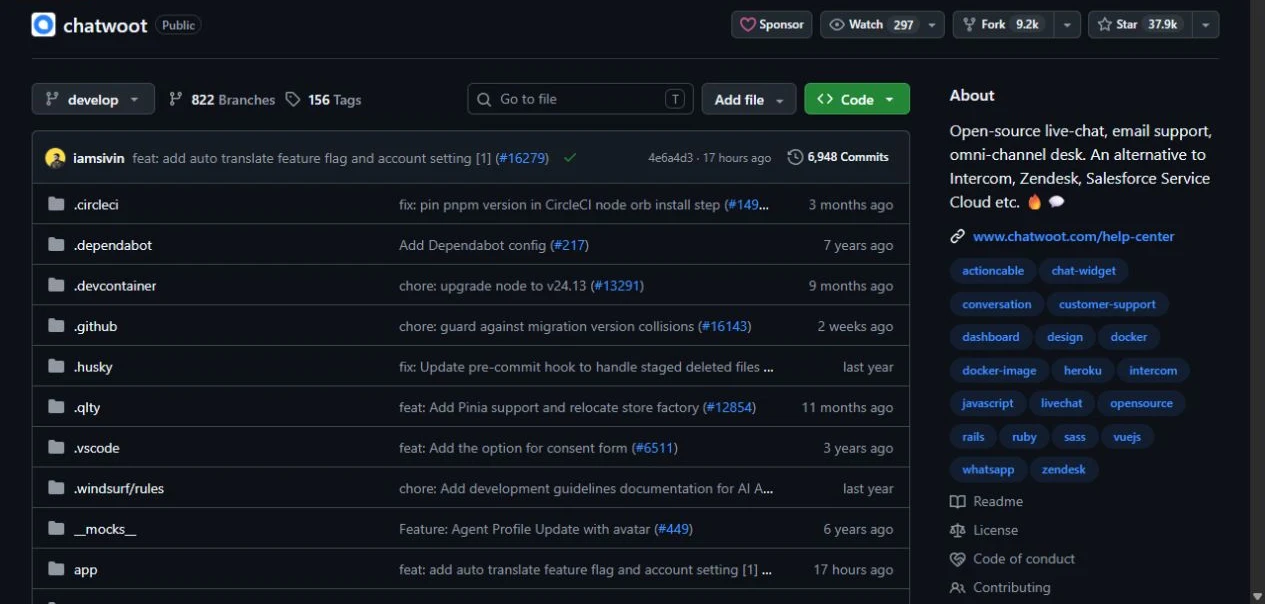Click the .devcontainer folder icon
The image size is (1265, 604).
(x=56, y=285)
